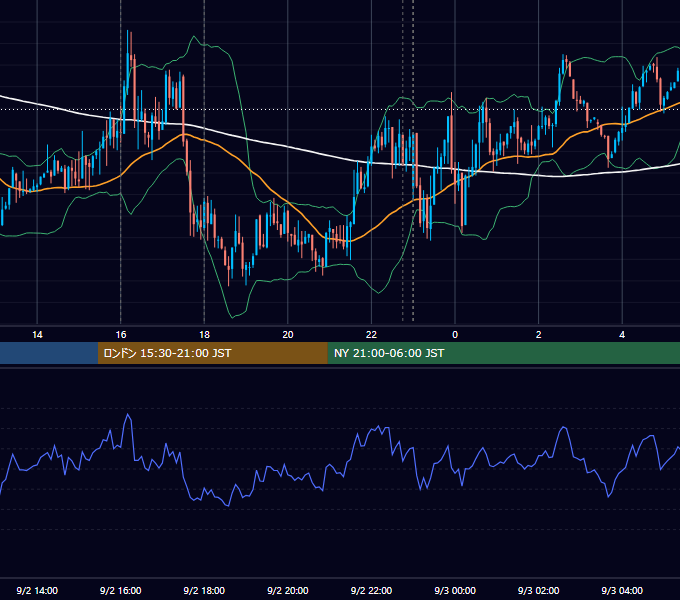680x600 pixels.
Task: Click the 9/2 22:00 oscillator time label
Action: pyautogui.click(x=372, y=591)
